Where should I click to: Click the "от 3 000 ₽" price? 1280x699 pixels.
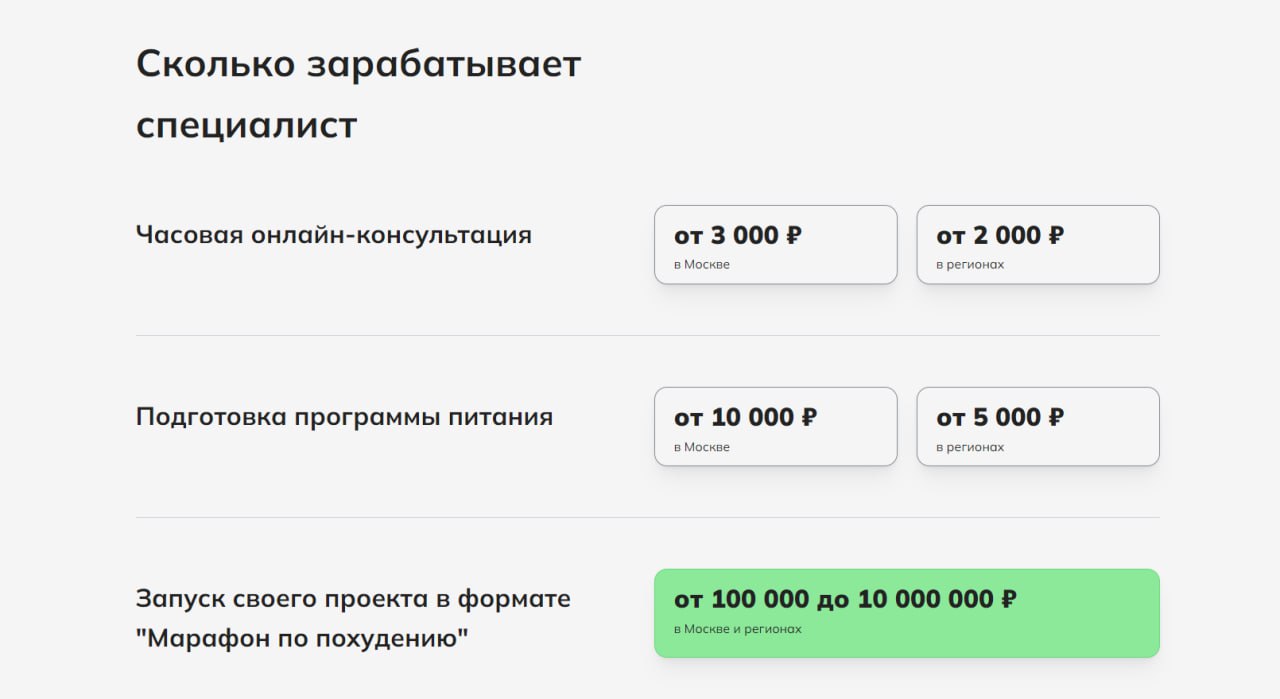click(738, 236)
